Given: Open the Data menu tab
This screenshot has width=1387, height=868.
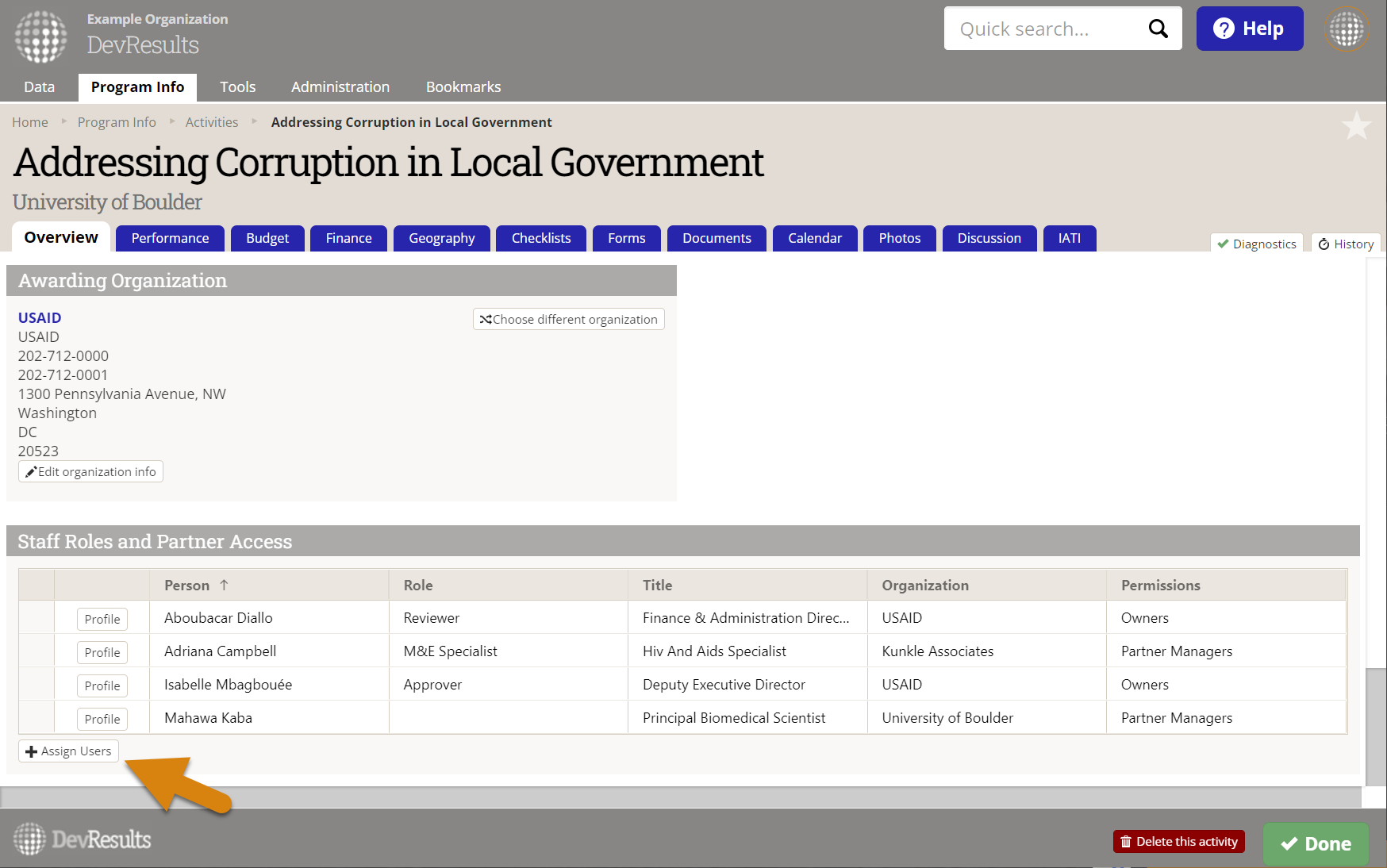Looking at the screenshot, I should pyautogui.click(x=39, y=87).
